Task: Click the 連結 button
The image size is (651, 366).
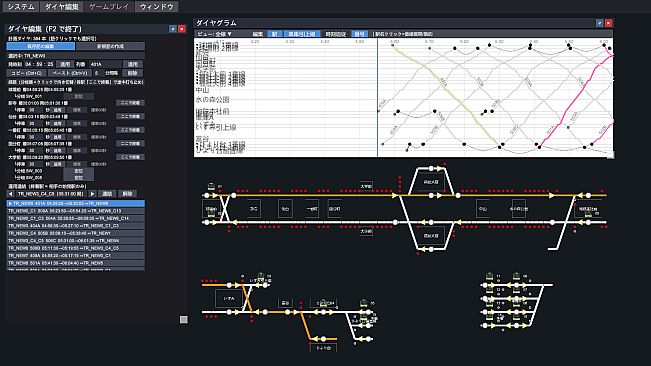Action: (x=107, y=194)
